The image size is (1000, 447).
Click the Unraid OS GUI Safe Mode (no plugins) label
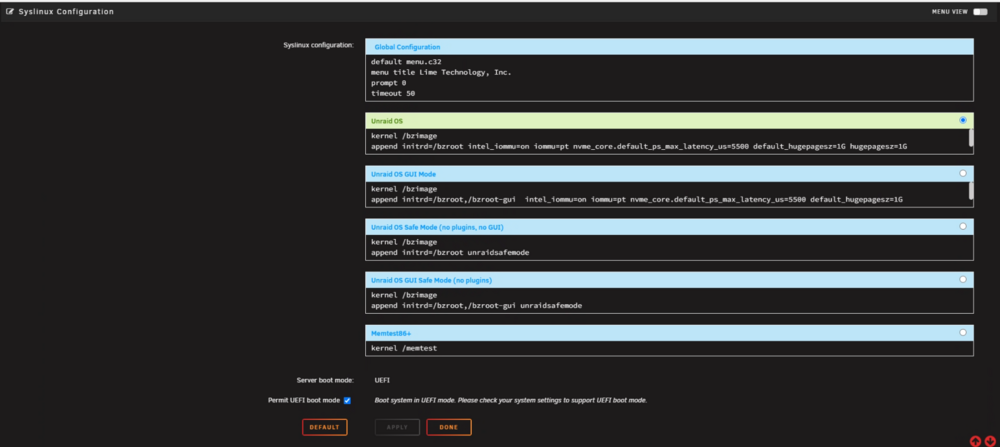pos(431,280)
